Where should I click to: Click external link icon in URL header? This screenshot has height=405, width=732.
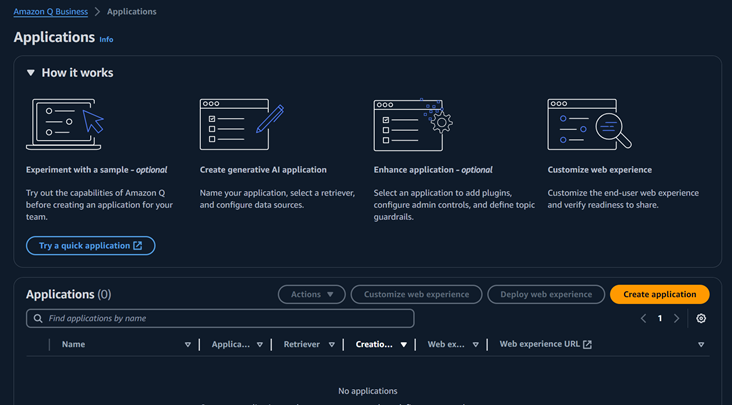tap(587, 344)
